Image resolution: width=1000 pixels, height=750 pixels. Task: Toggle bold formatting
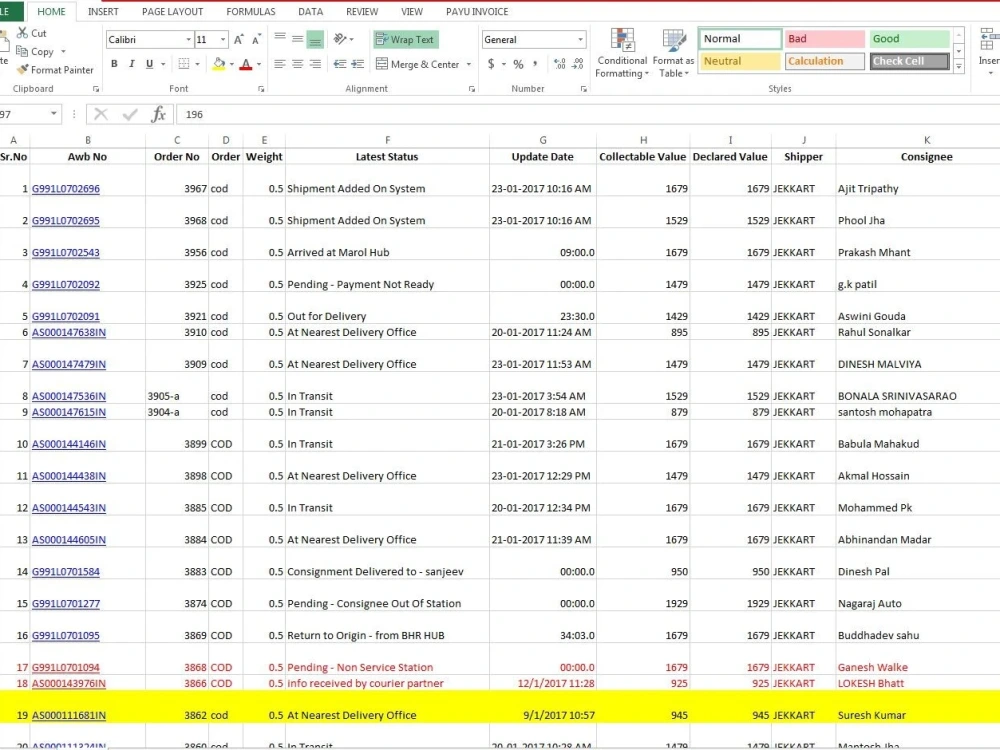pyautogui.click(x=111, y=63)
